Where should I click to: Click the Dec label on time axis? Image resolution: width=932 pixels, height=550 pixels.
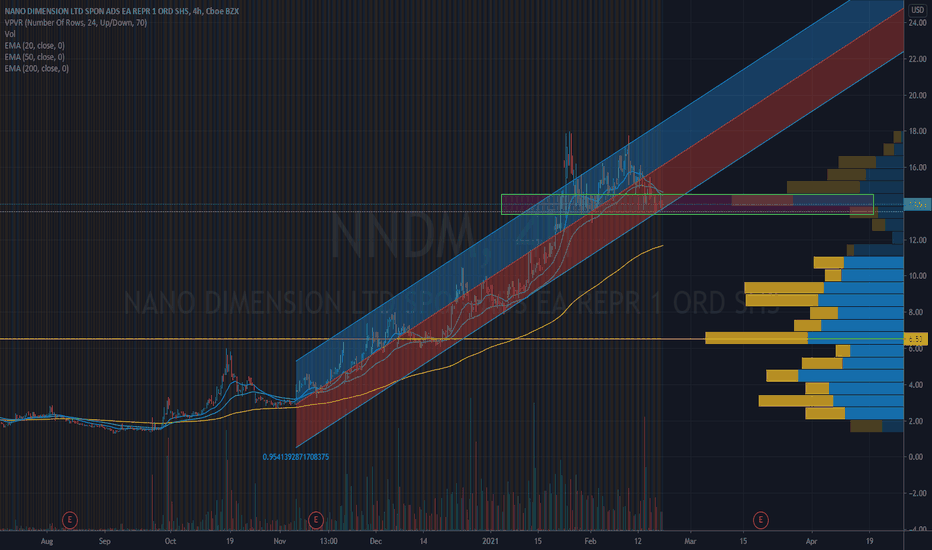tap(376, 541)
